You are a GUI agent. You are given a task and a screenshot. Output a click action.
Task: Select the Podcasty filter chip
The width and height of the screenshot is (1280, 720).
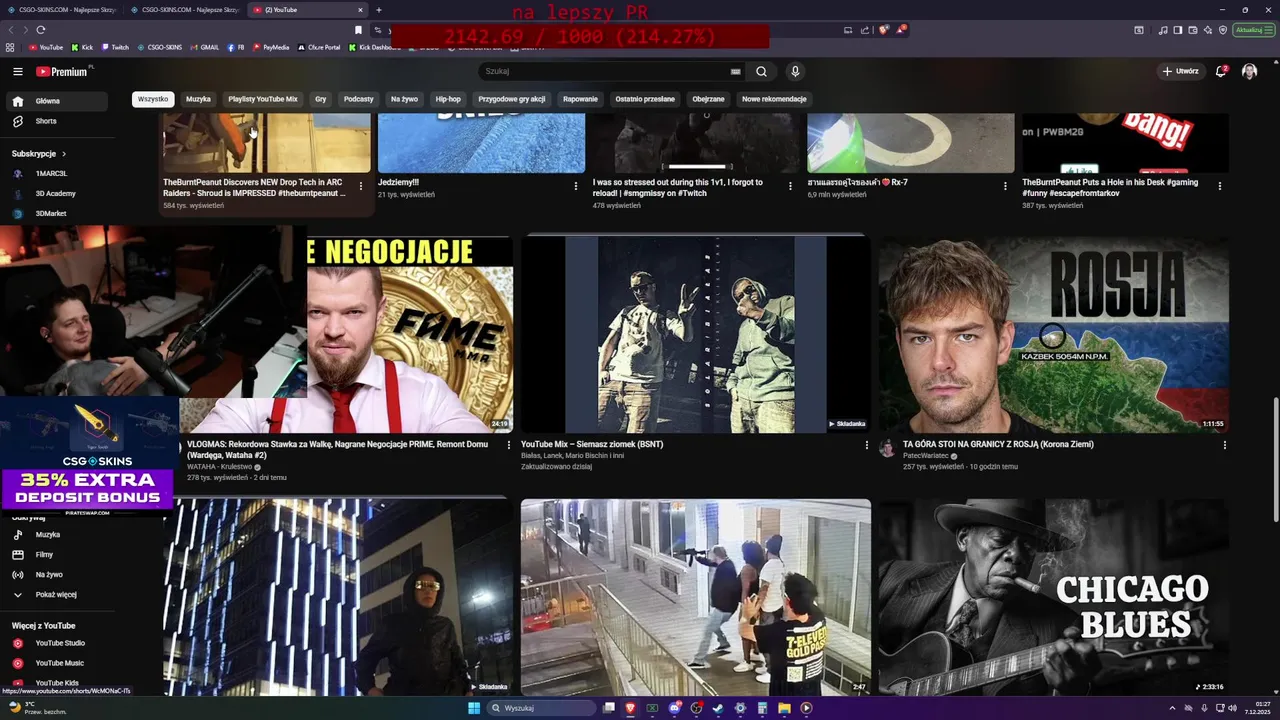[358, 99]
